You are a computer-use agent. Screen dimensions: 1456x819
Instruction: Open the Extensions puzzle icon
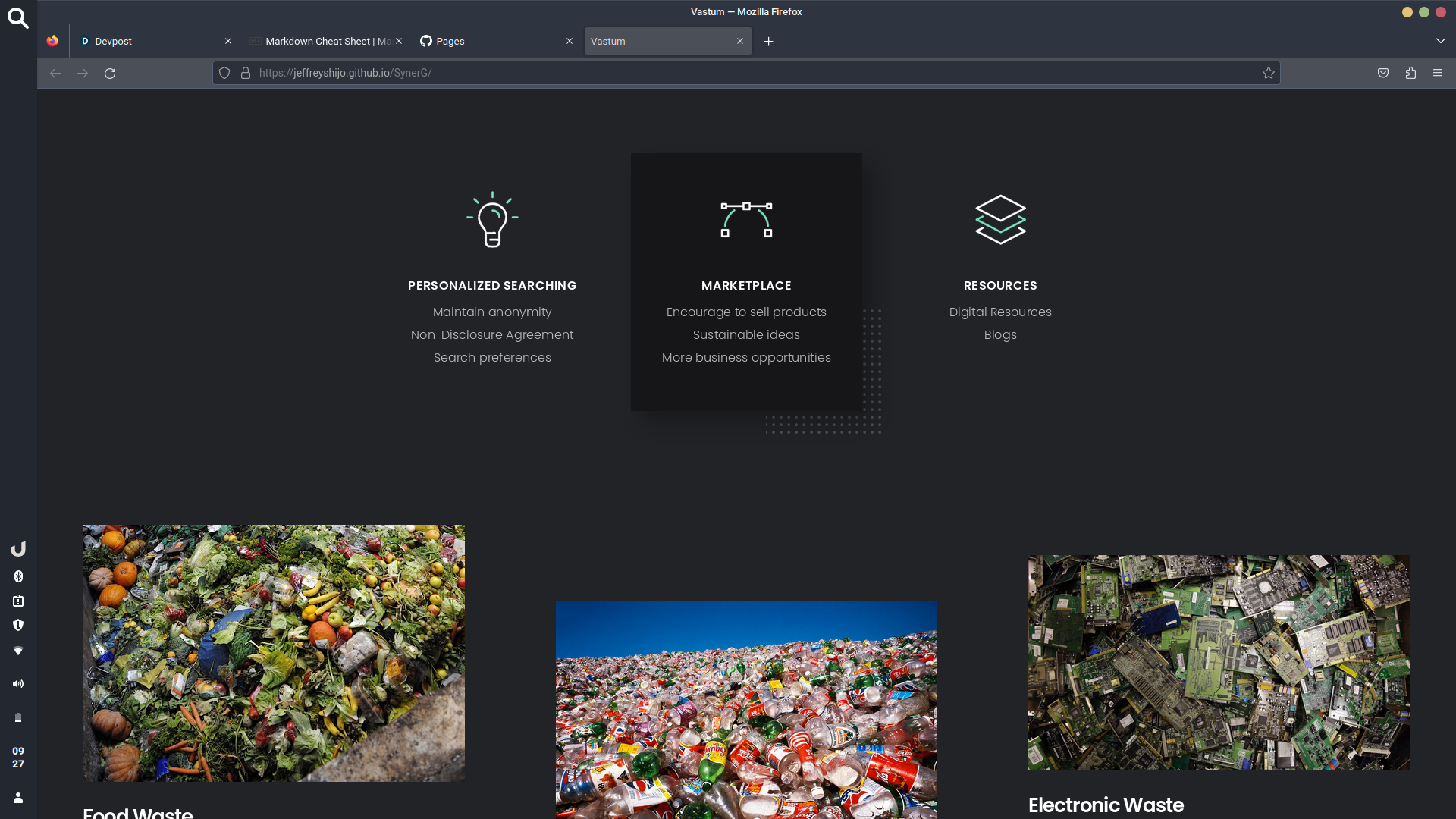(1410, 73)
